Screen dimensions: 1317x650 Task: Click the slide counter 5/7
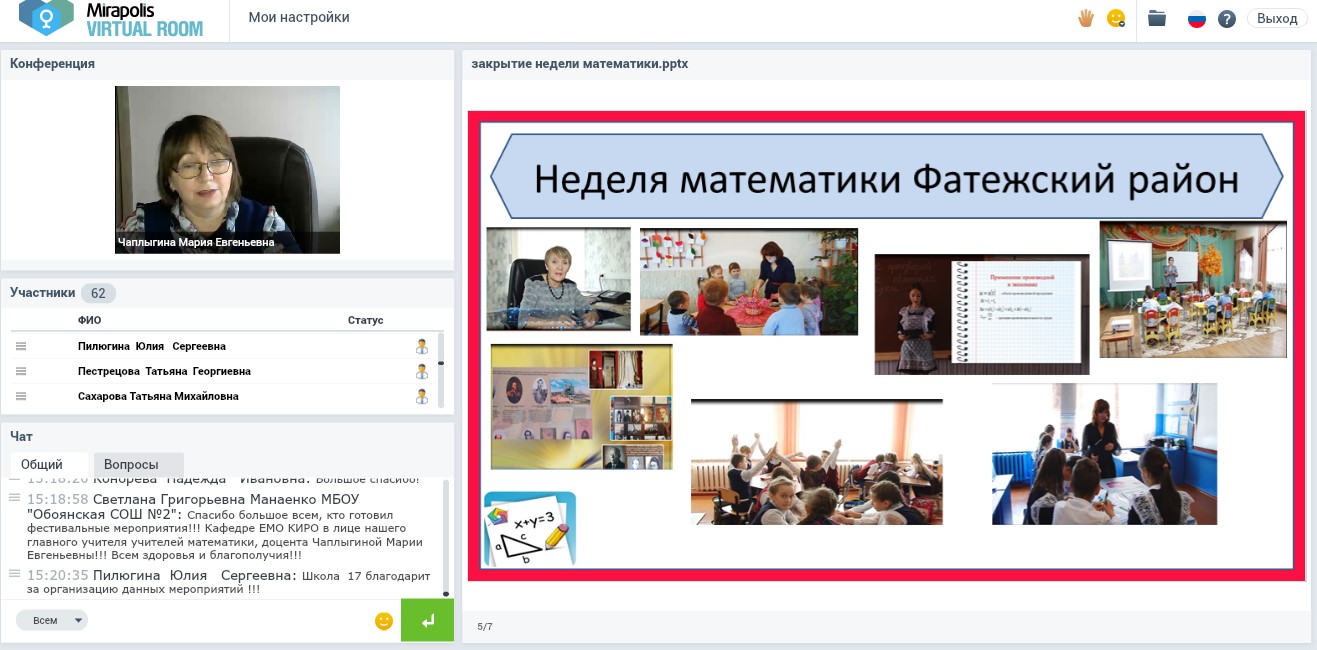[x=485, y=627]
